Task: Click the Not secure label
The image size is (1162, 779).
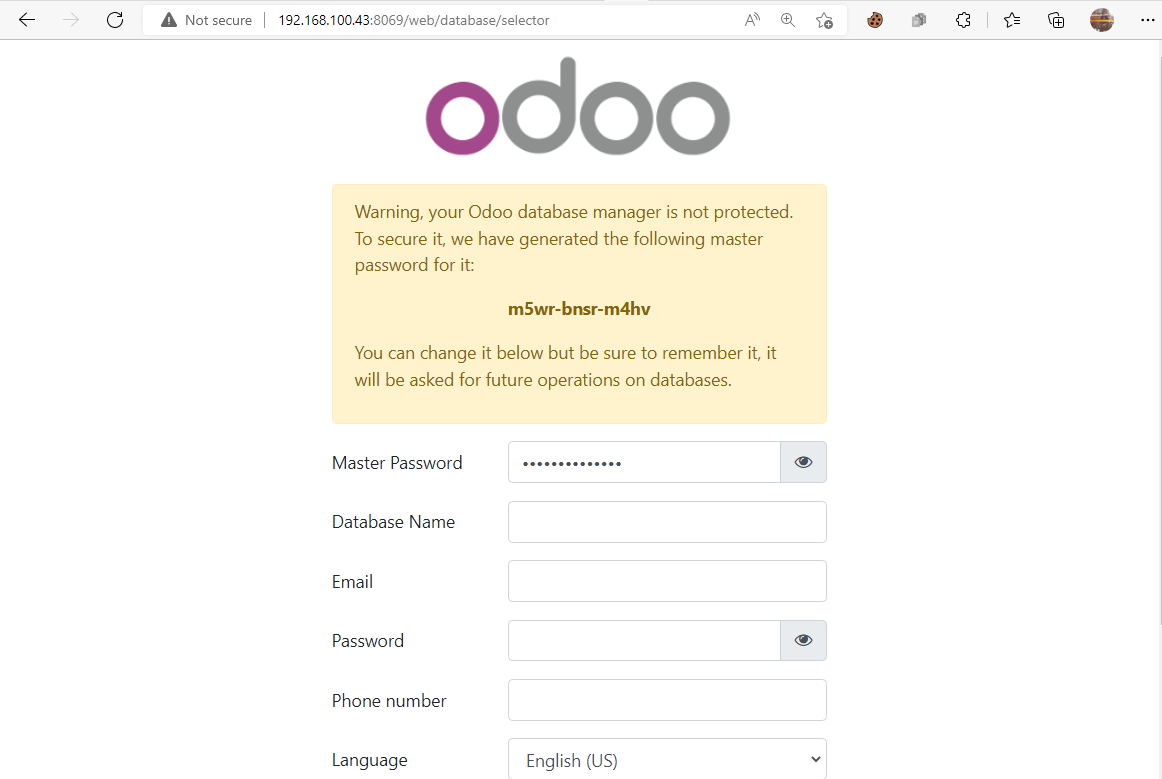Action: (x=216, y=20)
